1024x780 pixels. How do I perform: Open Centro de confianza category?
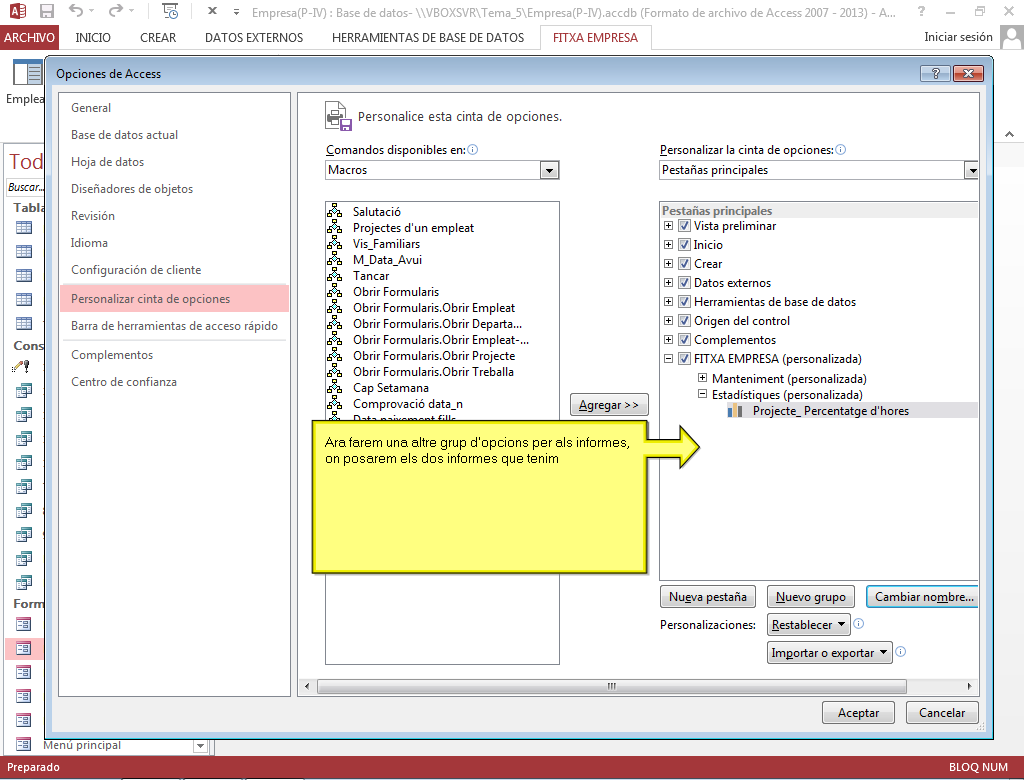point(174,382)
